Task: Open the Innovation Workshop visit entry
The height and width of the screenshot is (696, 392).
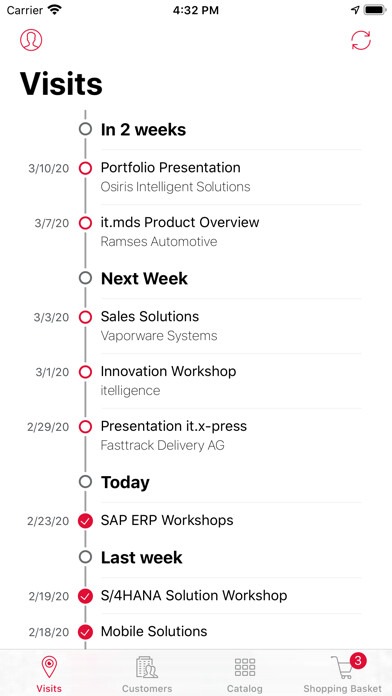Action: pyautogui.click(x=231, y=381)
